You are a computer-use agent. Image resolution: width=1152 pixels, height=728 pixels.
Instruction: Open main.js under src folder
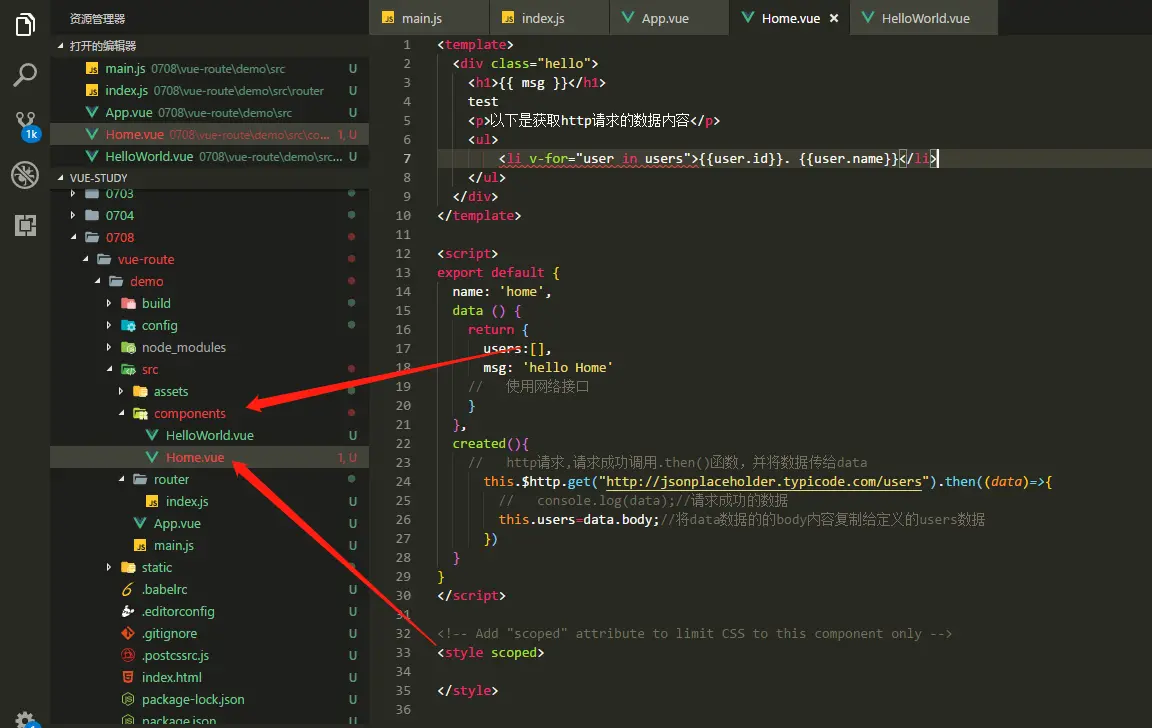[209, 546]
